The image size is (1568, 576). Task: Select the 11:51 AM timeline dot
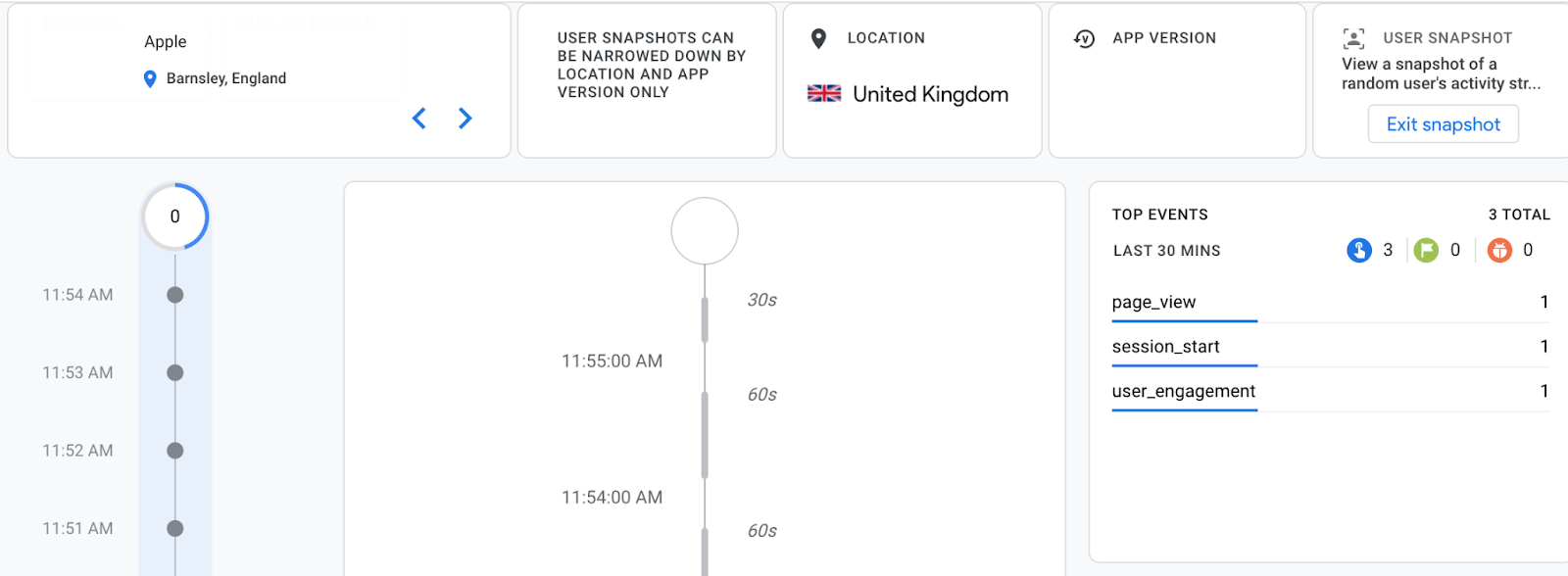(175, 528)
